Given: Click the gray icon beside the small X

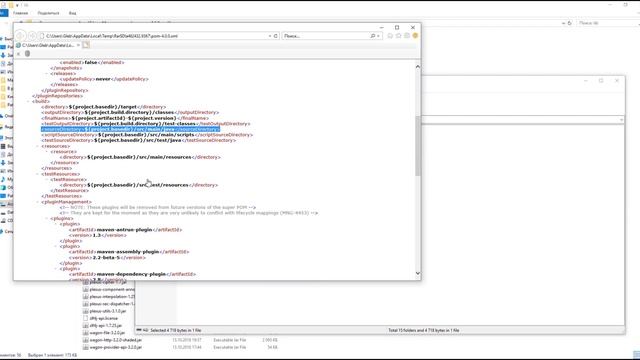Looking at the screenshot, I should click(27, 53).
